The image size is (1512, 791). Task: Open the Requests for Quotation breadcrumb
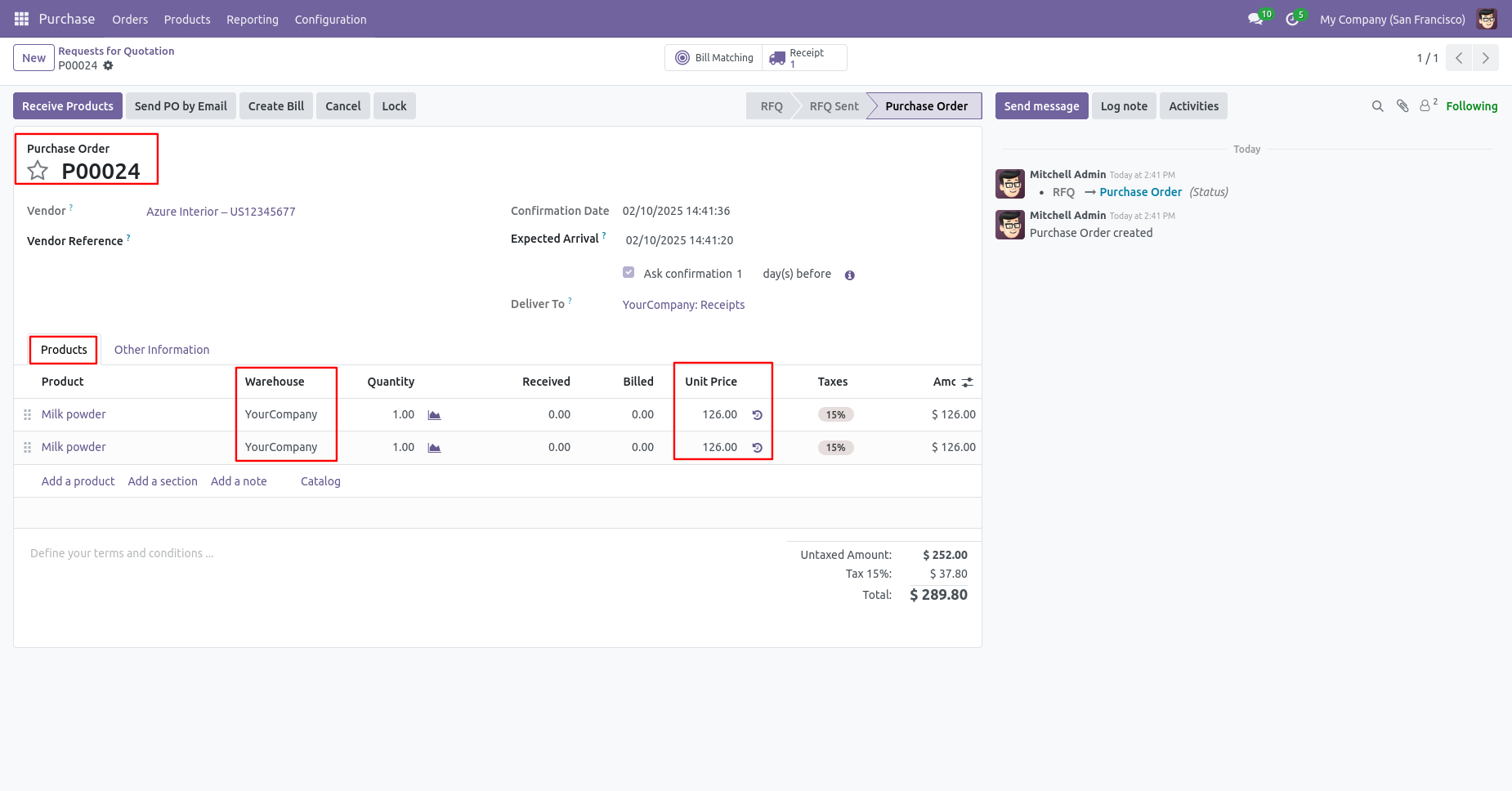116,51
